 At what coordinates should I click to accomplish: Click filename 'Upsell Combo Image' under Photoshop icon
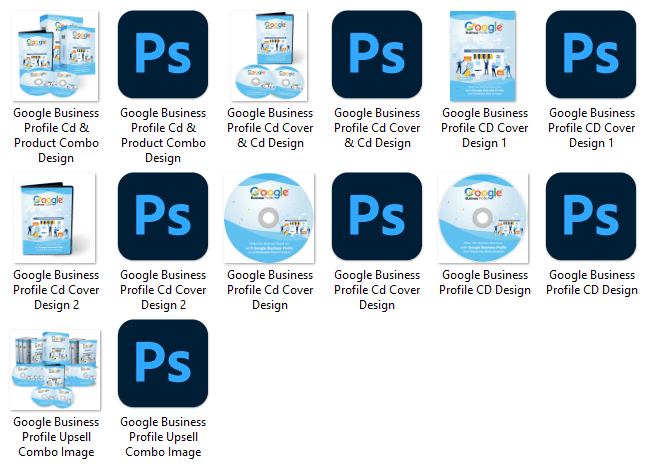pyautogui.click(x=163, y=437)
